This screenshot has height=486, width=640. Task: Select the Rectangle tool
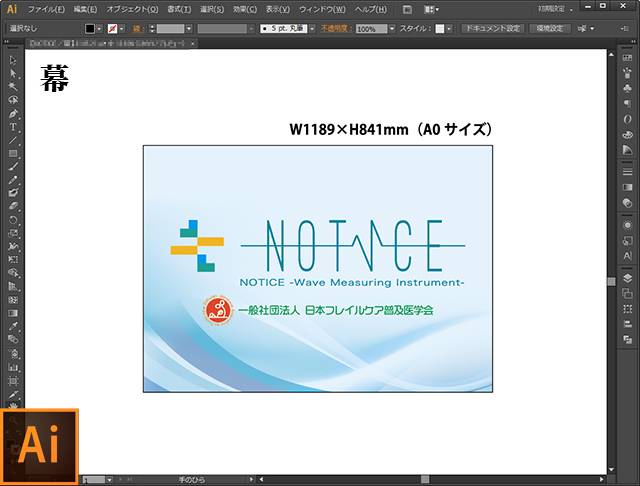pyautogui.click(x=13, y=153)
